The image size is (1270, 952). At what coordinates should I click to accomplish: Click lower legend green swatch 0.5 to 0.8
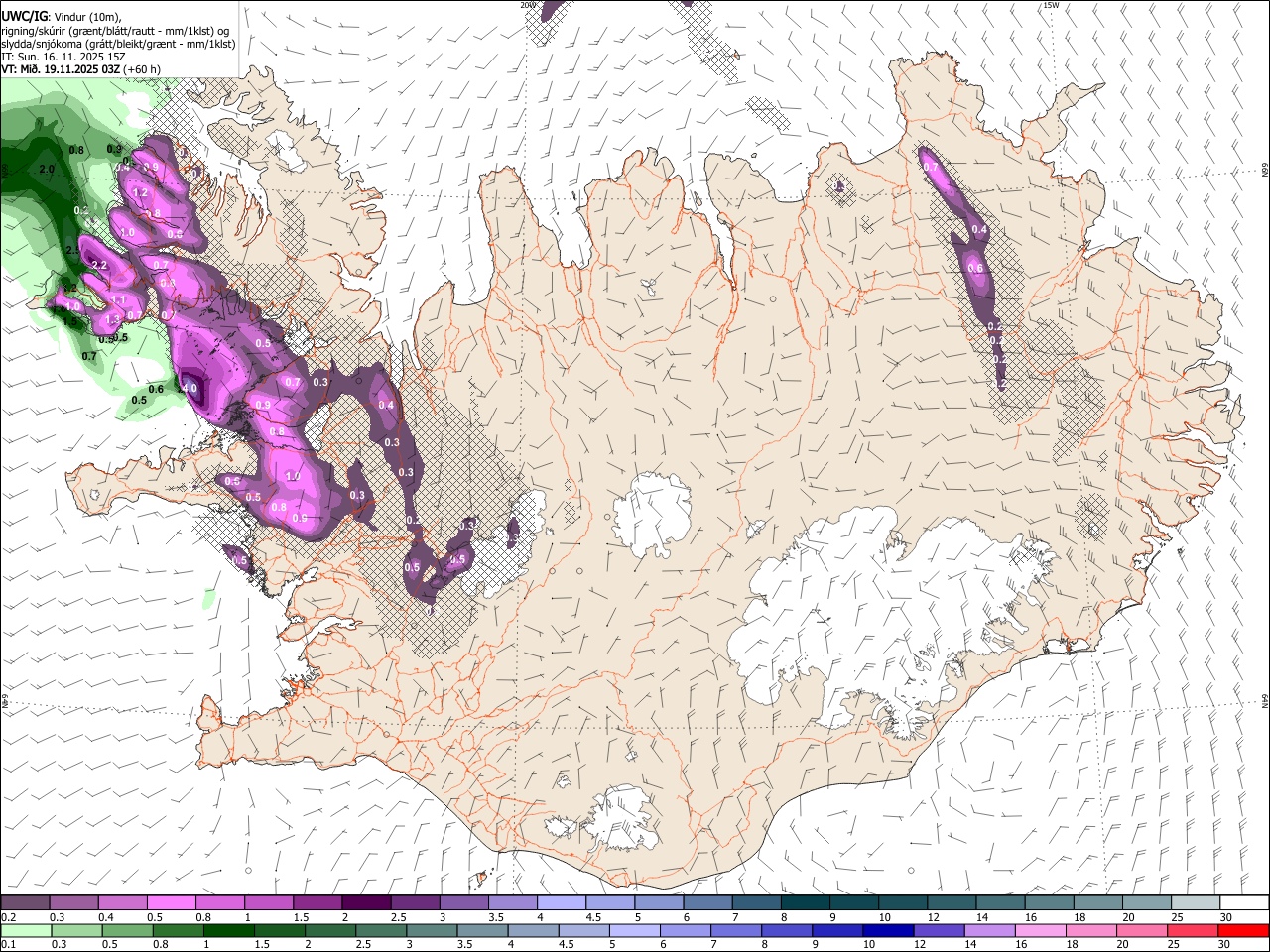pyautogui.click(x=127, y=930)
